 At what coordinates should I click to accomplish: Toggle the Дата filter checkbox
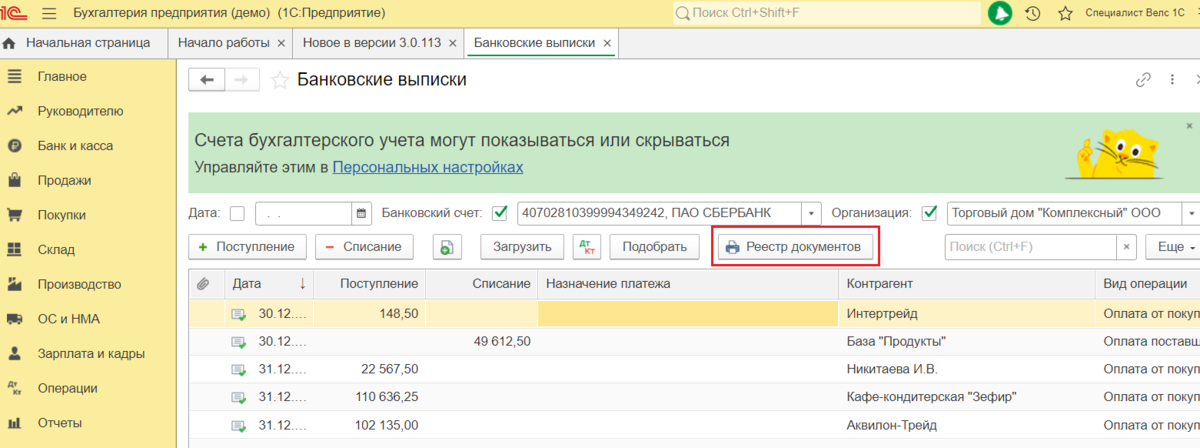pyautogui.click(x=237, y=213)
